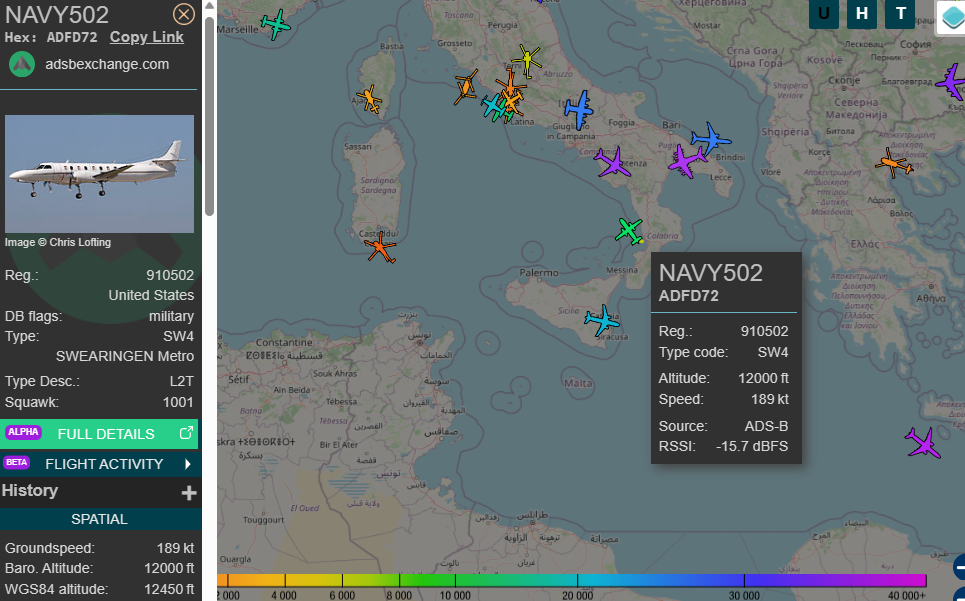Expand the History section with the plus

[189, 492]
